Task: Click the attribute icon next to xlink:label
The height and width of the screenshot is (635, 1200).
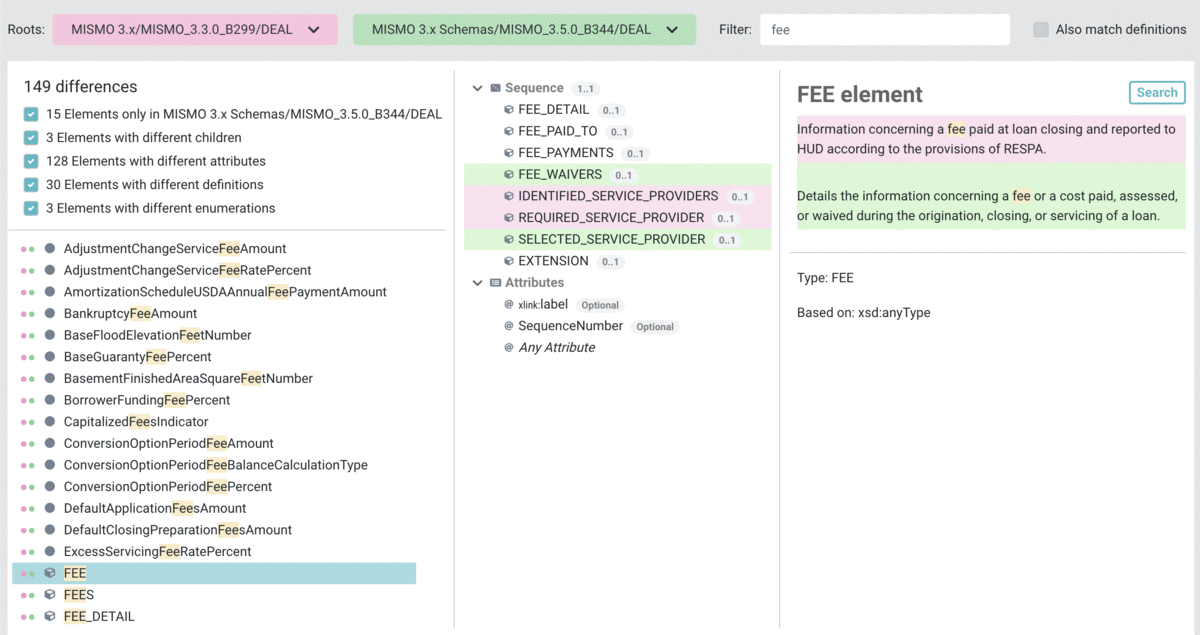Action: 509,304
